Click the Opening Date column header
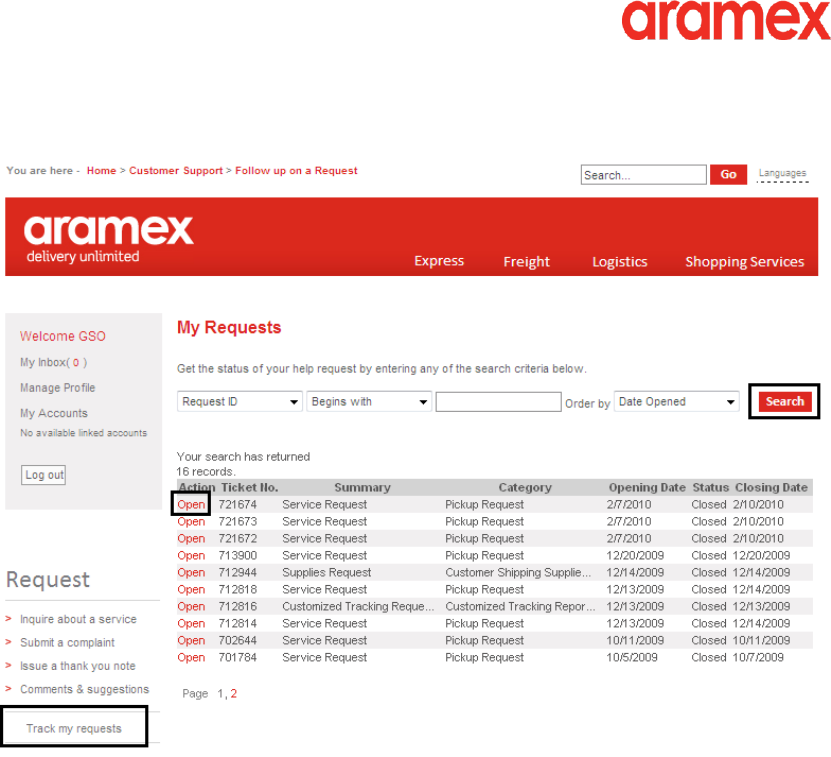Screen dimensions: 831x757 (x=647, y=488)
